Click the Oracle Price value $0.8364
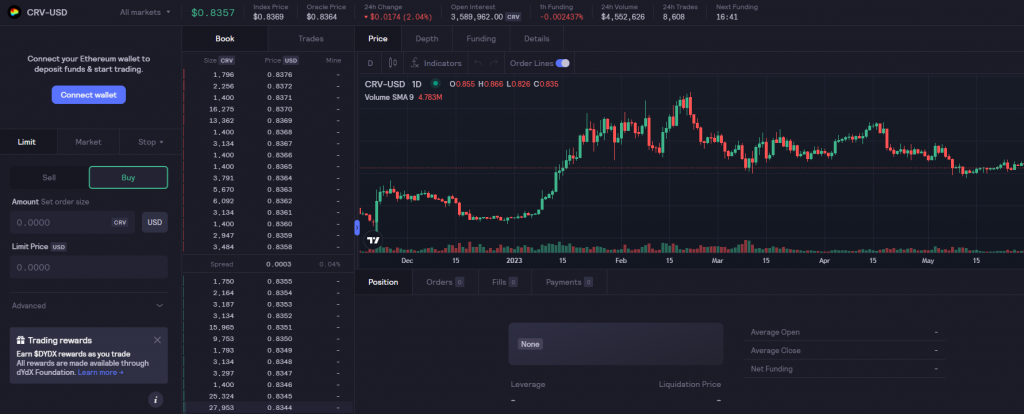The height and width of the screenshot is (414, 1024). coord(321,17)
